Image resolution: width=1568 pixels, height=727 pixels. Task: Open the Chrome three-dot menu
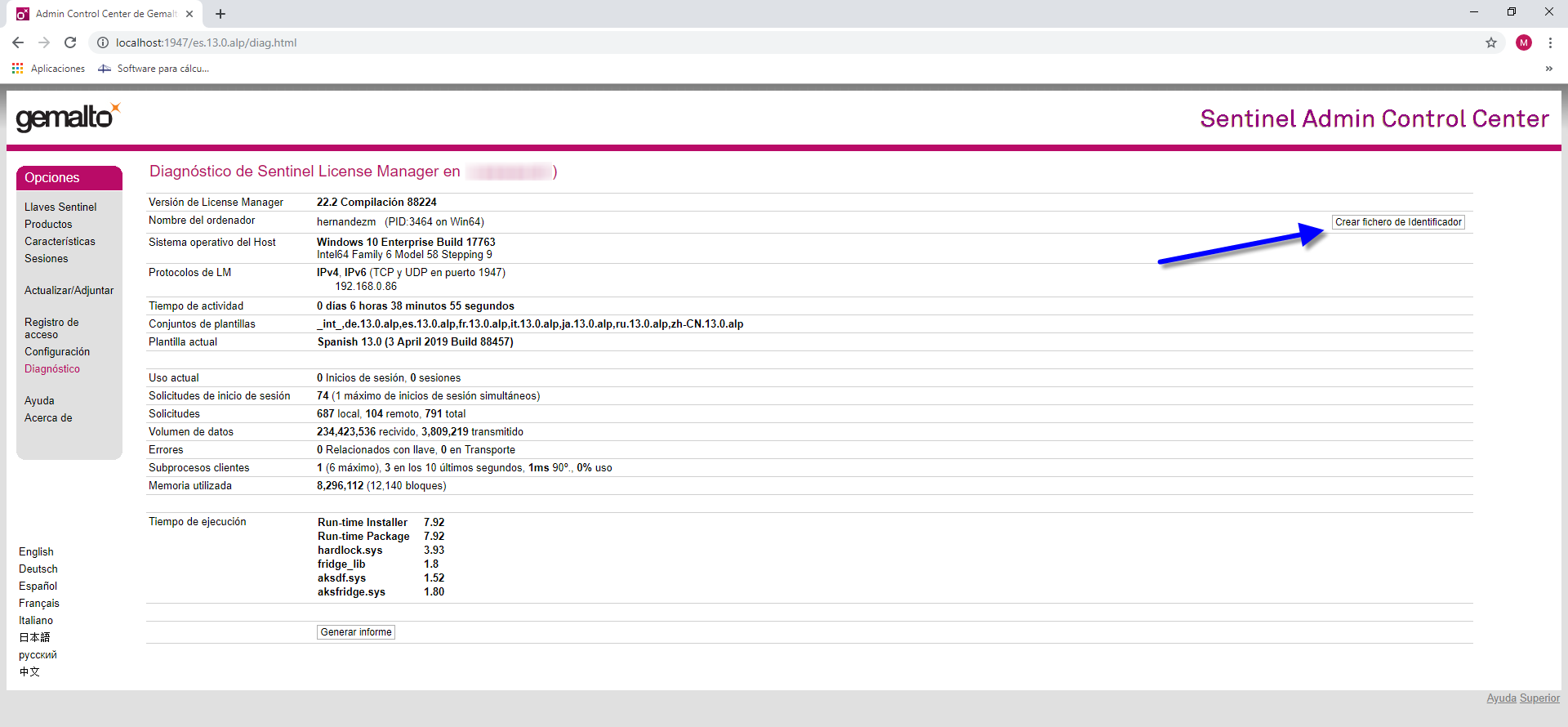pyautogui.click(x=1550, y=42)
